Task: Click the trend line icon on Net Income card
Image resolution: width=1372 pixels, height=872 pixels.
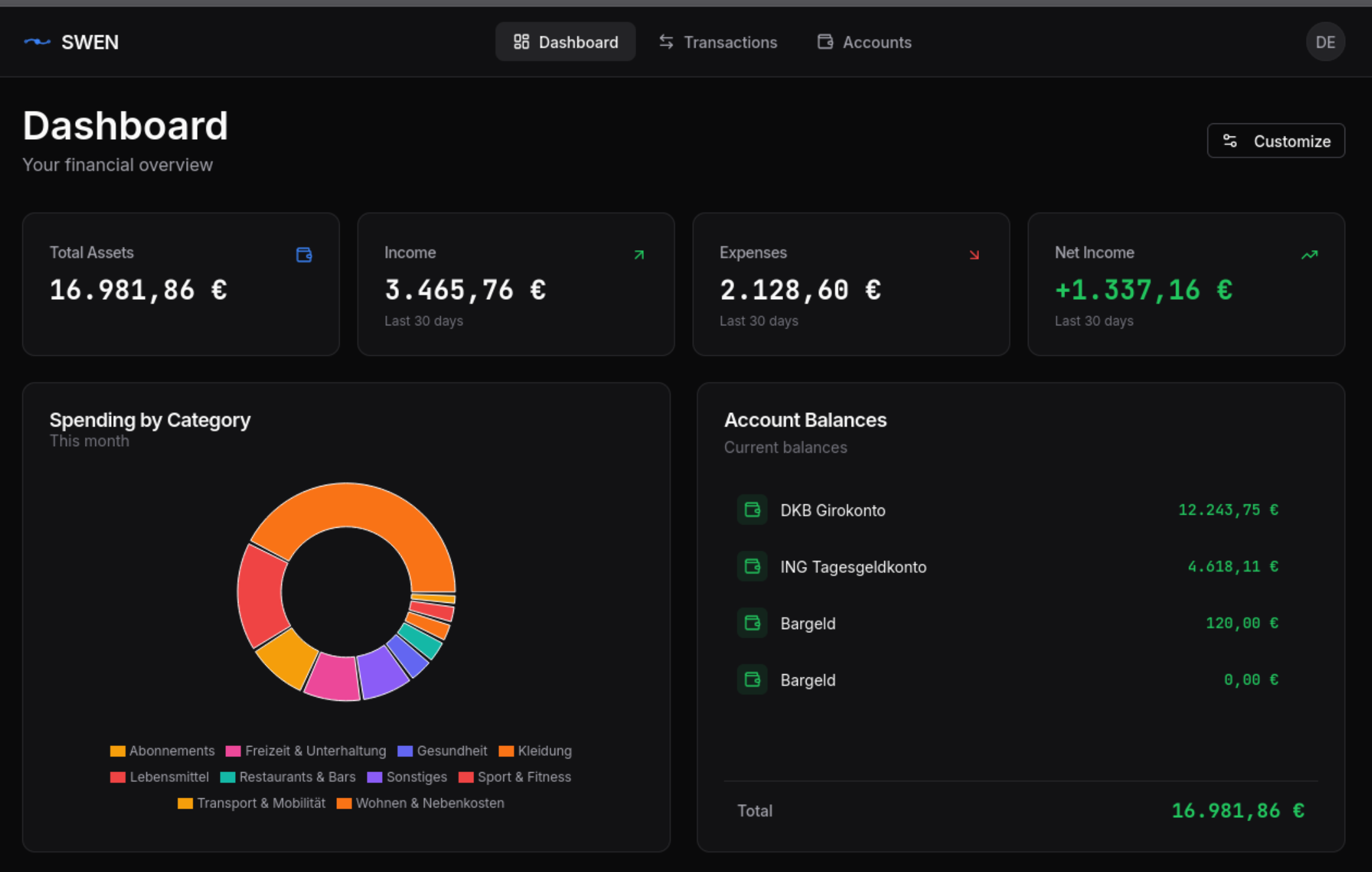Action: coord(1310,255)
